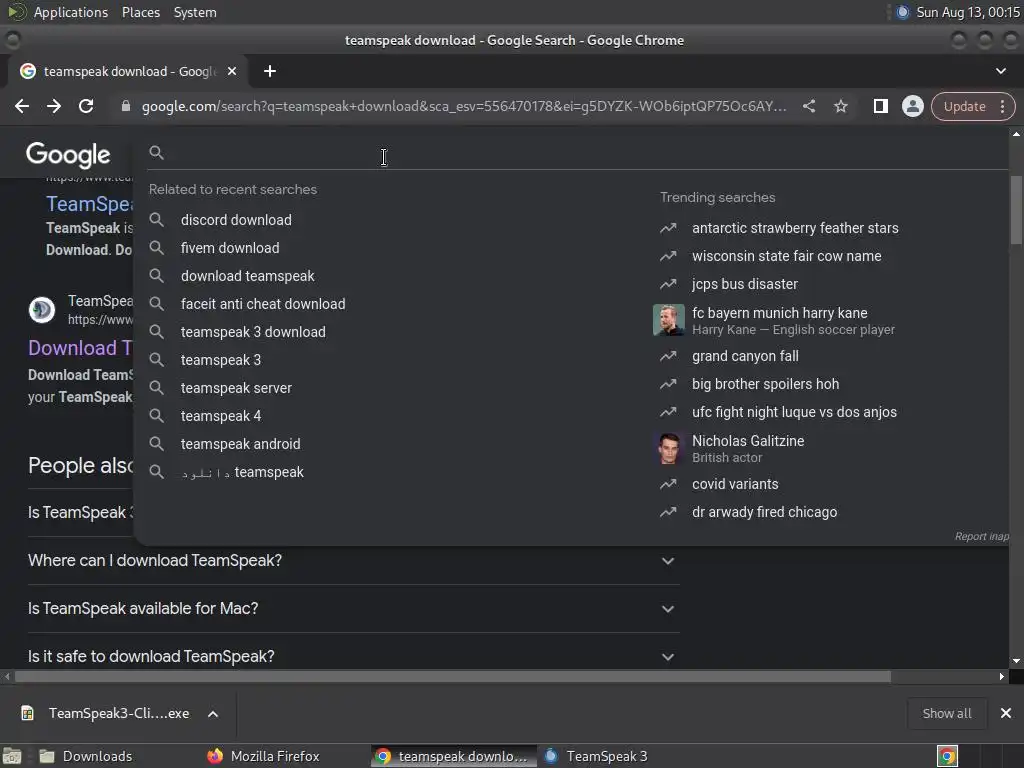Select suggestion faceit anti cheat download
1024x768 pixels.
263,304
